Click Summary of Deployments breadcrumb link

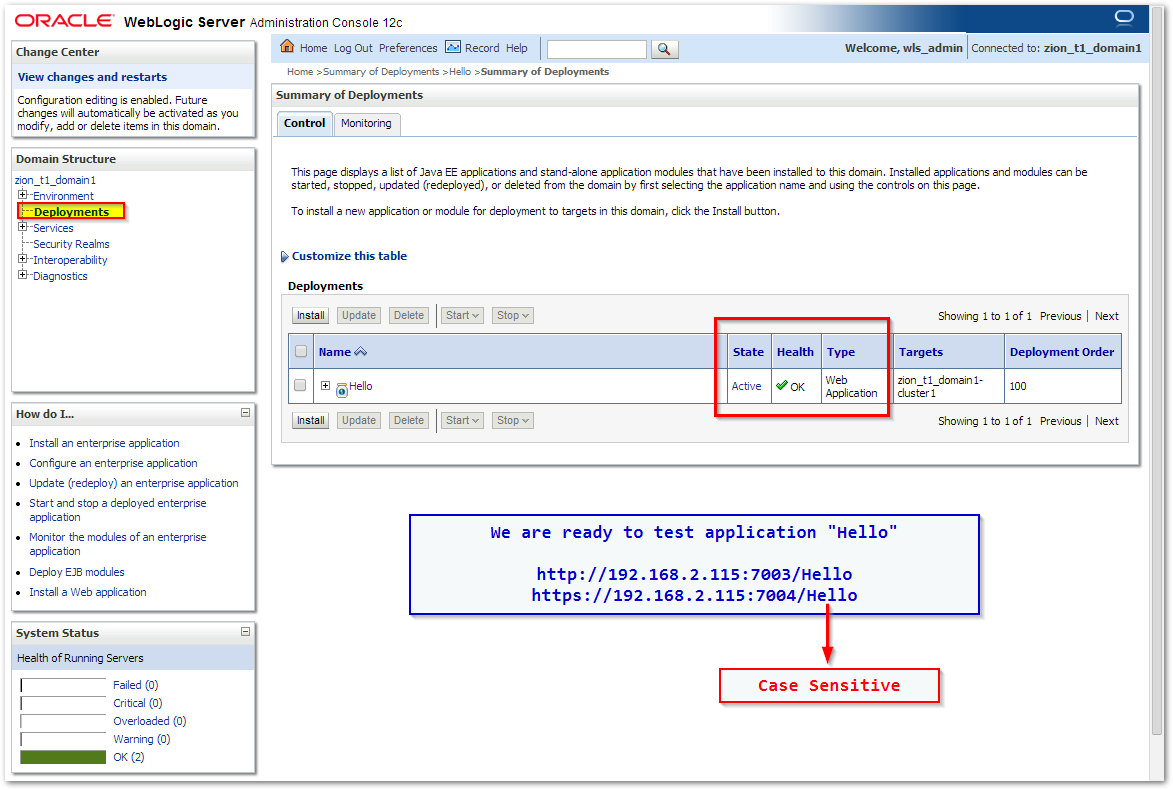pos(381,72)
